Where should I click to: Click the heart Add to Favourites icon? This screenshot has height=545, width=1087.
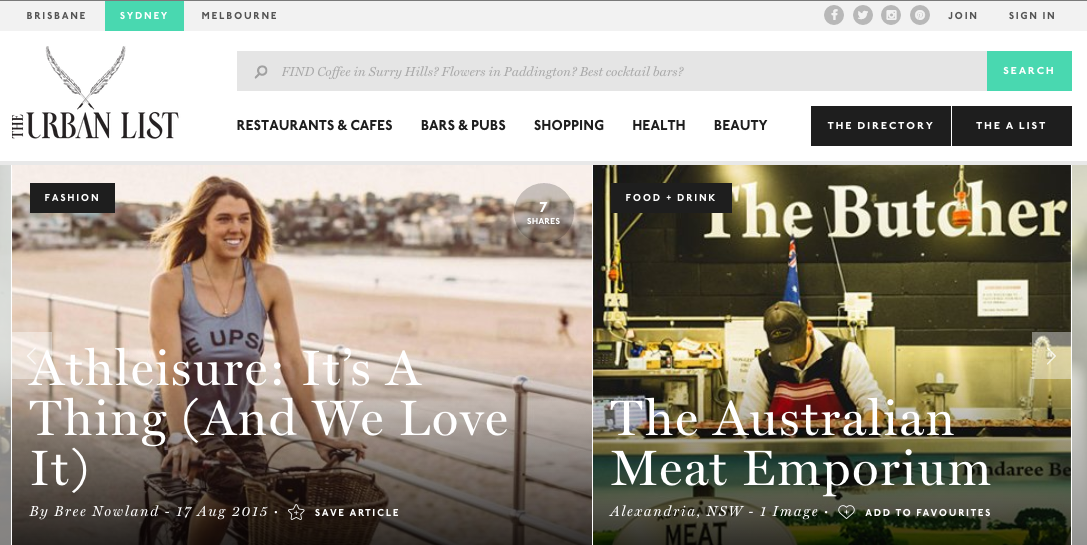(x=846, y=512)
